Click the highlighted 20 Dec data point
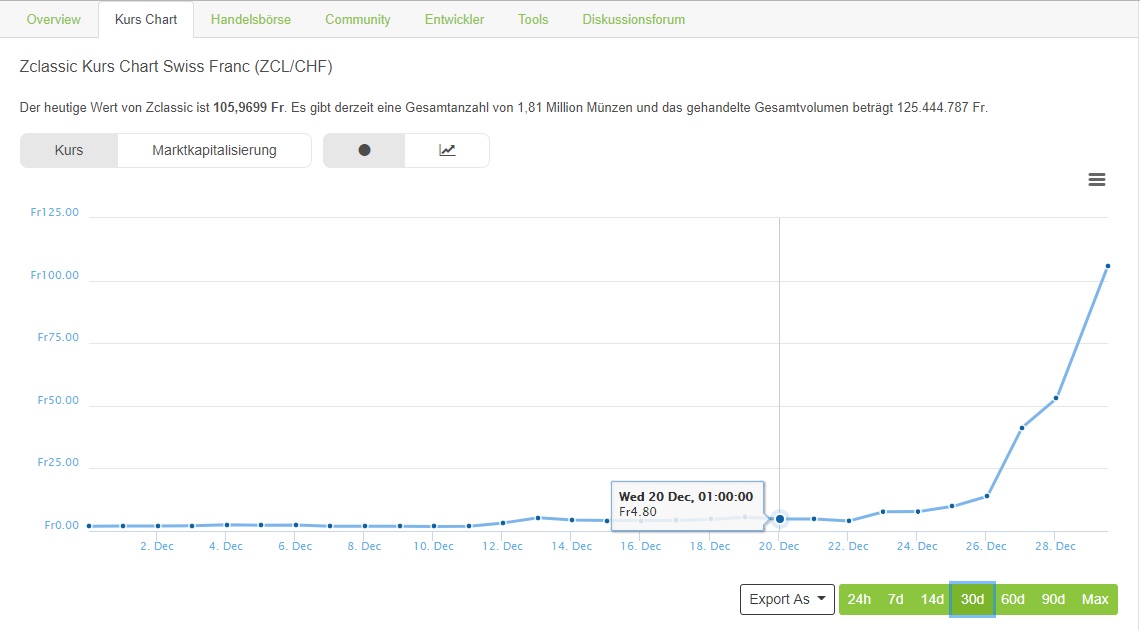The height and width of the screenshot is (630, 1141). pyautogui.click(x=779, y=519)
